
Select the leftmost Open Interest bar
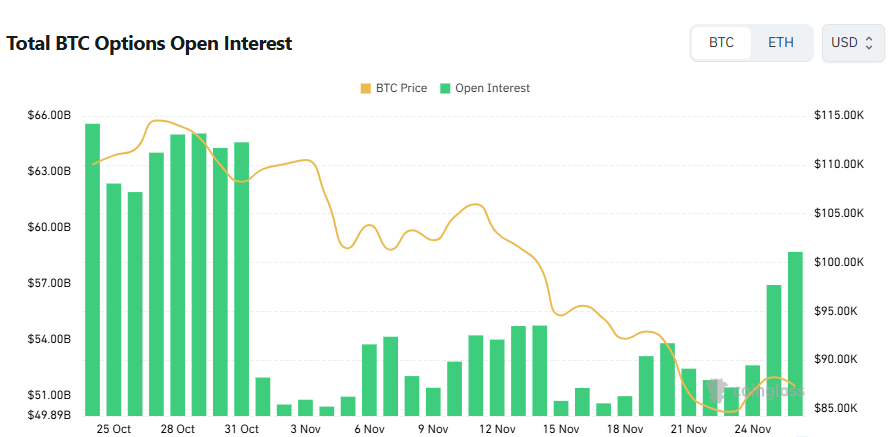click(92, 270)
